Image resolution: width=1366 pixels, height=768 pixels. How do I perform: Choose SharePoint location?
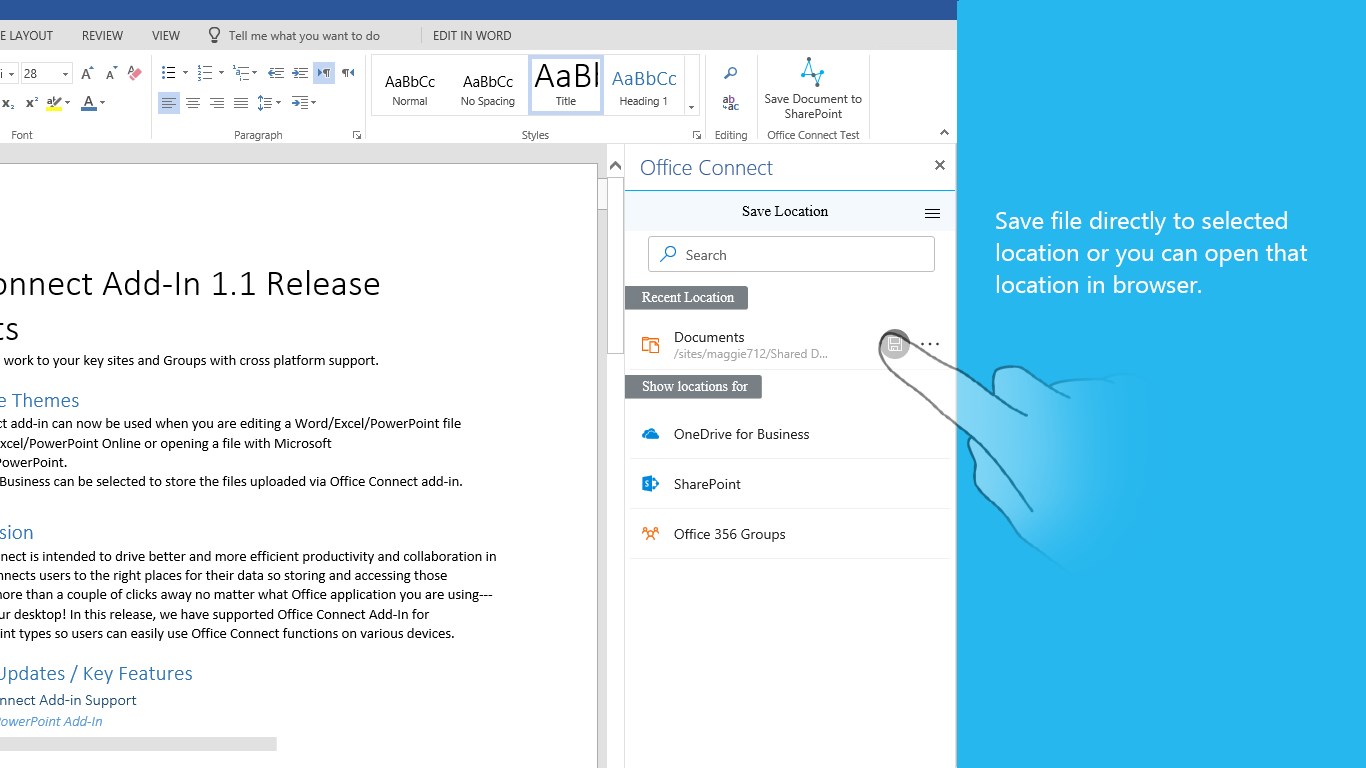[790, 484]
